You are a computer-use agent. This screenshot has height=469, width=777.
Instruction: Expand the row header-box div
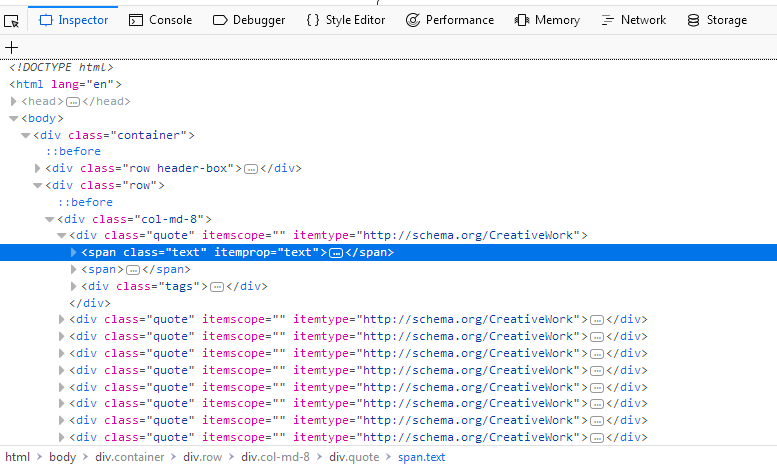(x=38, y=168)
